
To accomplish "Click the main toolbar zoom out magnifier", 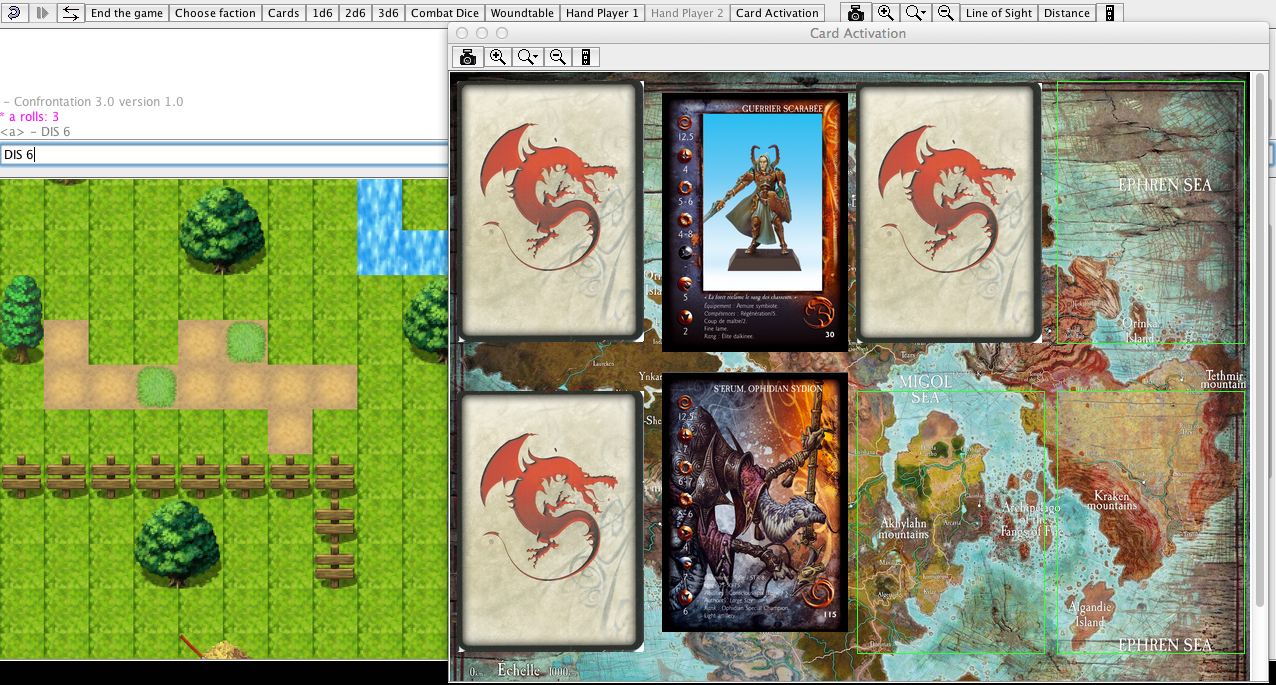I will click(x=945, y=13).
